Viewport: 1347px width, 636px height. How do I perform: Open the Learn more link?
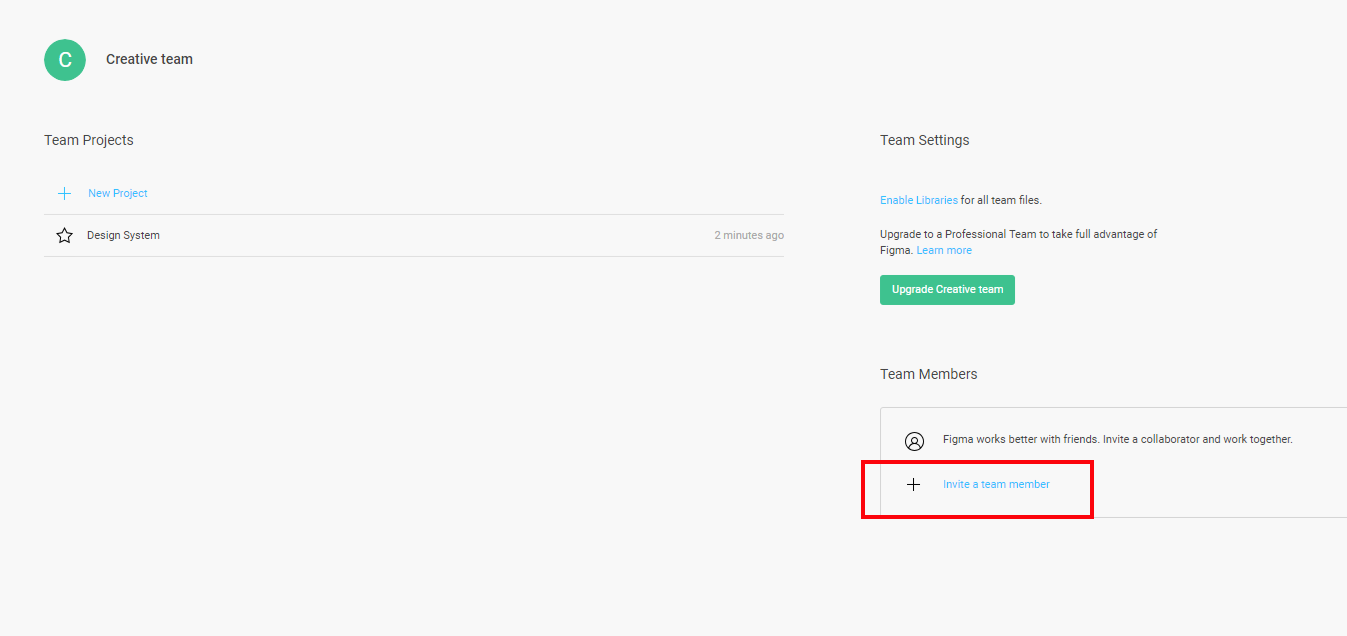pyautogui.click(x=944, y=250)
